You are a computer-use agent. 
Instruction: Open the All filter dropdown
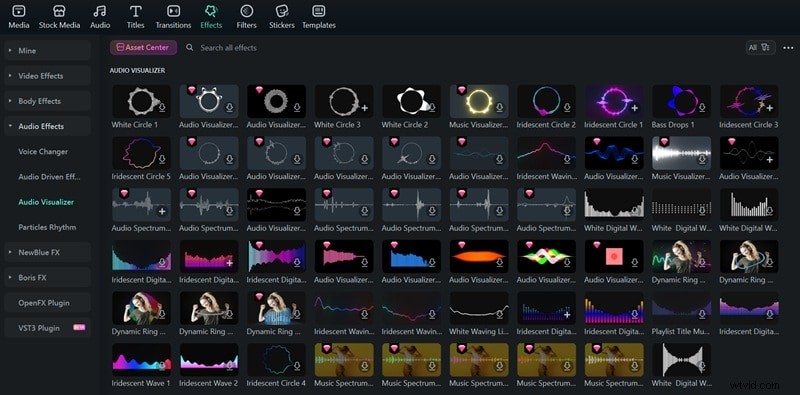[761, 47]
